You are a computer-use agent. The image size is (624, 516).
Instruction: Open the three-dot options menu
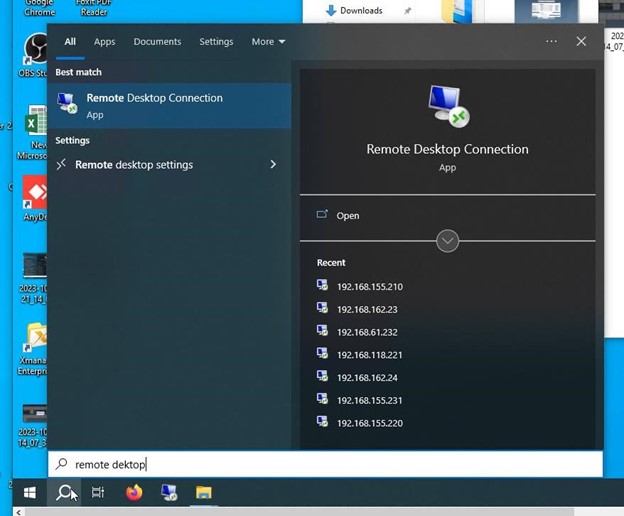tap(551, 42)
